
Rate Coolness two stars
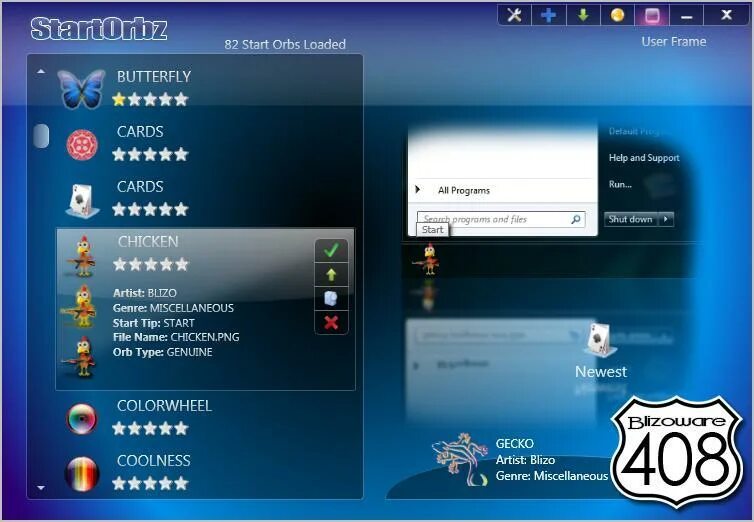[135, 483]
